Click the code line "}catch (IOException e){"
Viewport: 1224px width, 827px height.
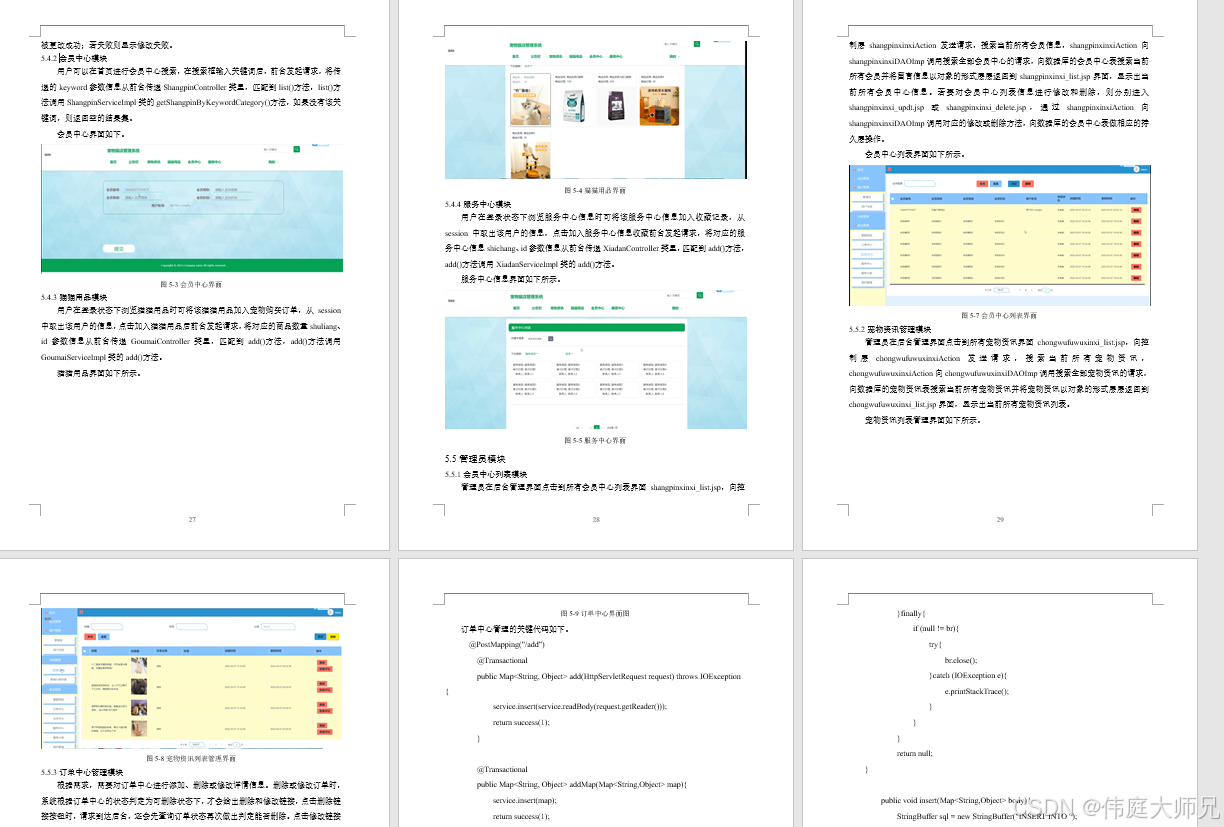point(968,676)
